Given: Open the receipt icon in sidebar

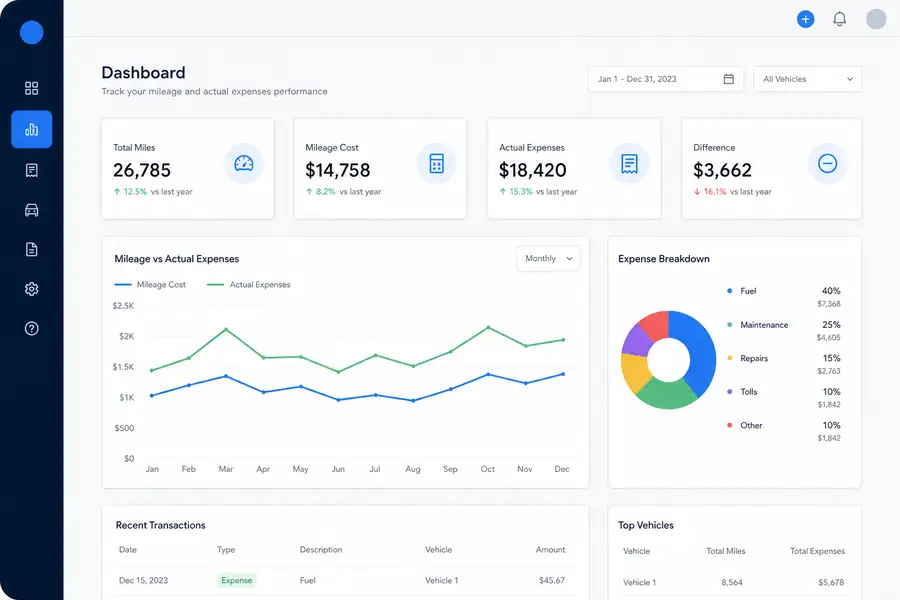Looking at the screenshot, I should (x=32, y=170).
